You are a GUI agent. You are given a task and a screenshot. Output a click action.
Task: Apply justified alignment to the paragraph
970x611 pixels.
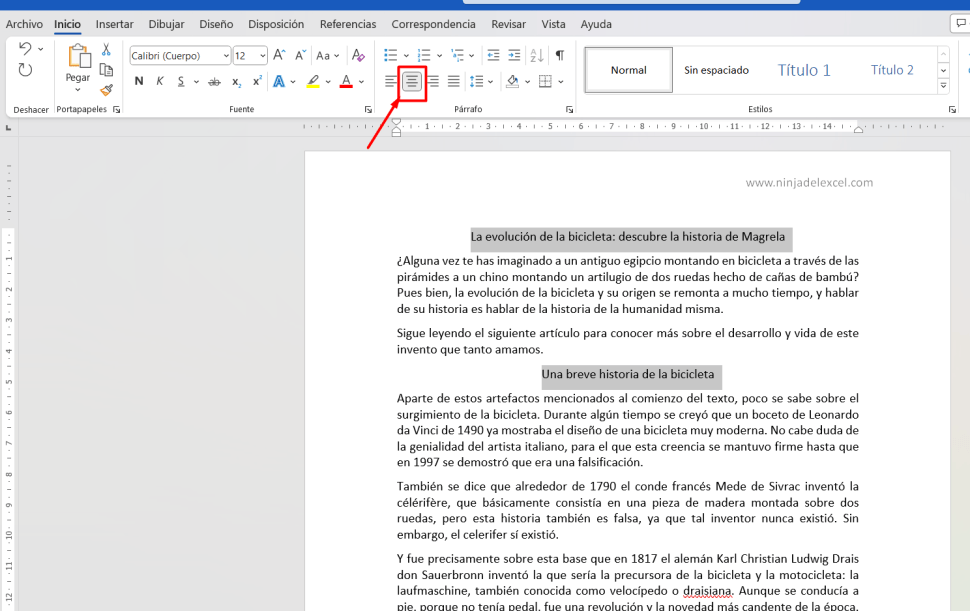453,82
